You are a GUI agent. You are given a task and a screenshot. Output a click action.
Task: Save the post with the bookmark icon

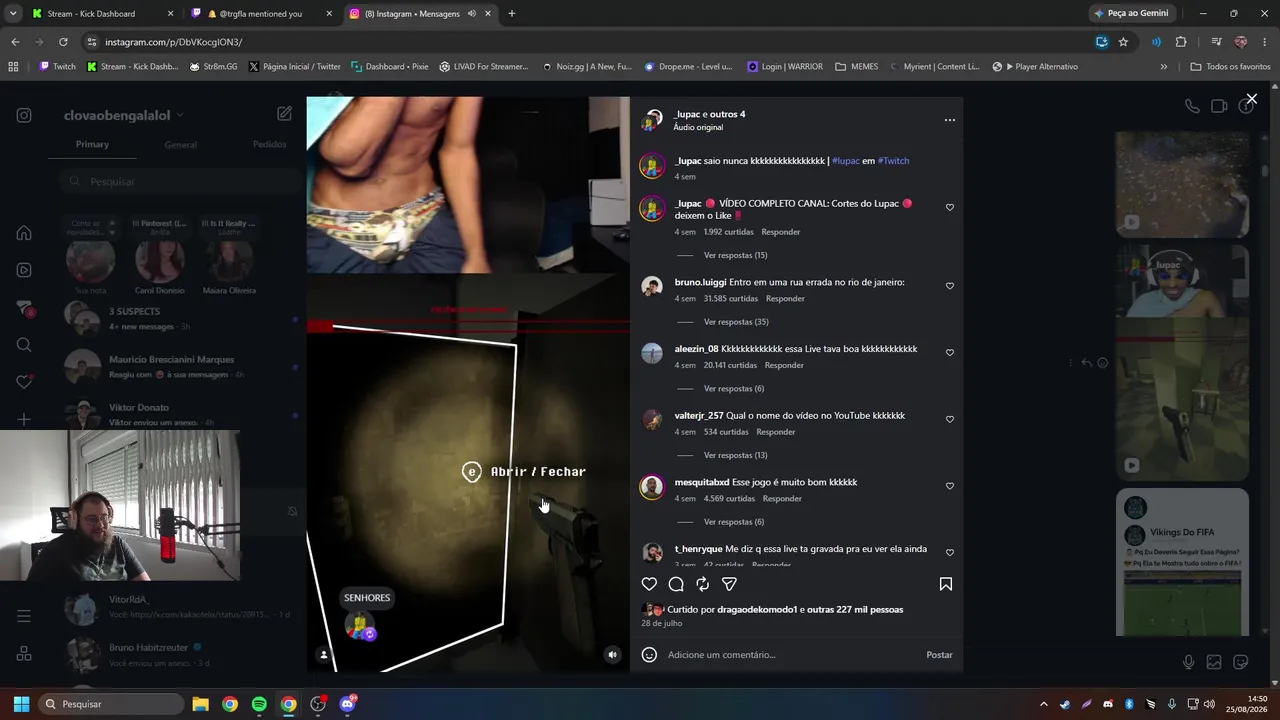tap(946, 584)
